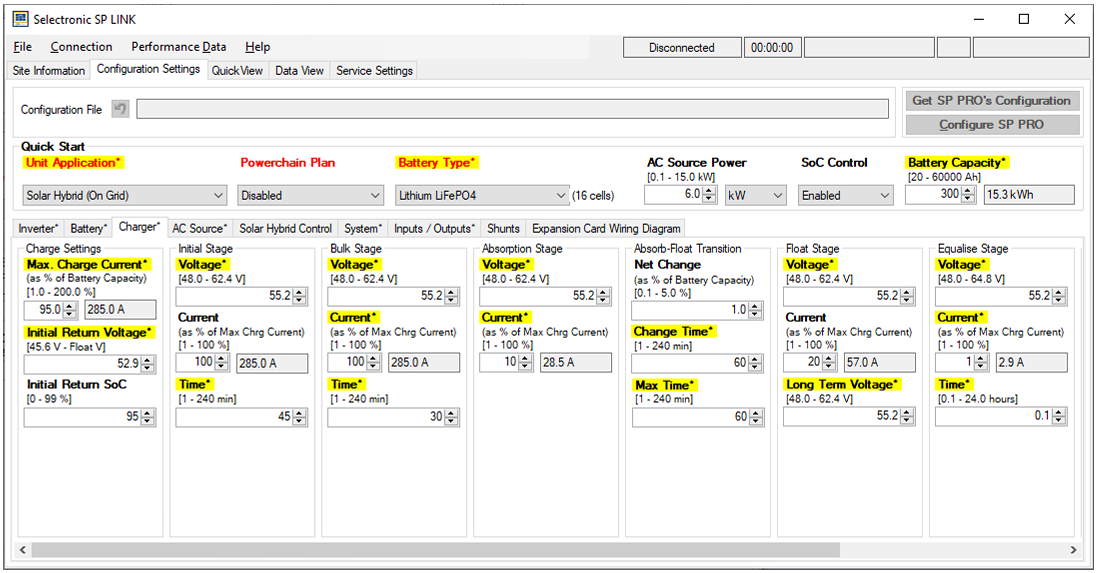
Task: Adjust the Battery Capacity Ah stepper
Action: pyautogui.click(x=968, y=195)
